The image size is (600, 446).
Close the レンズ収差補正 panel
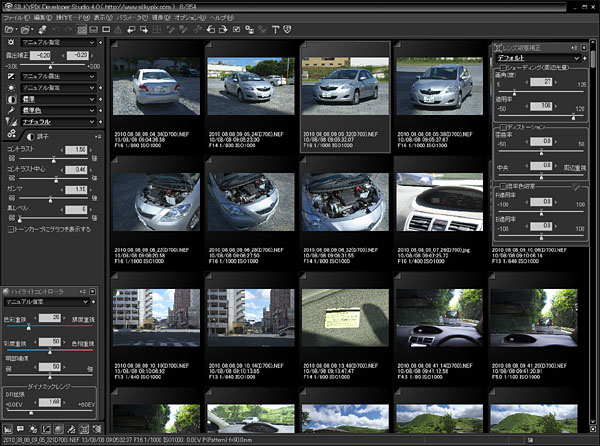584,48
